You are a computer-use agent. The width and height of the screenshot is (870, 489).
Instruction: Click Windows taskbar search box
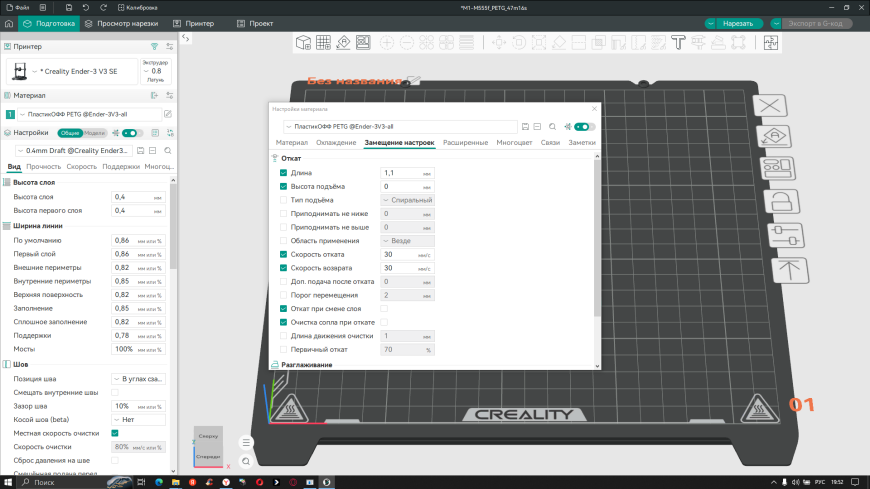pos(75,482)
